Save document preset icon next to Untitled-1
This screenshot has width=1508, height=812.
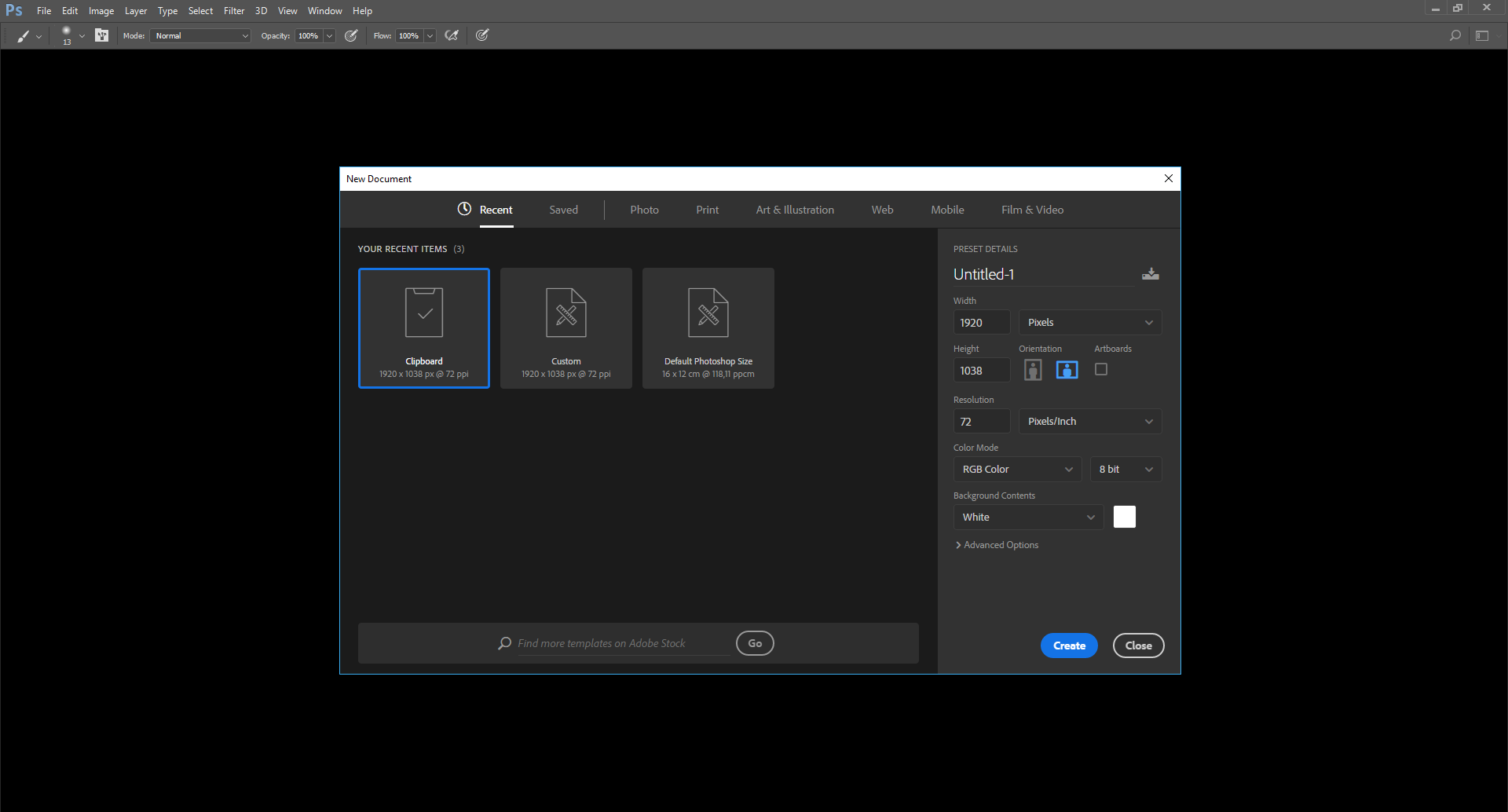[1151, 274]
